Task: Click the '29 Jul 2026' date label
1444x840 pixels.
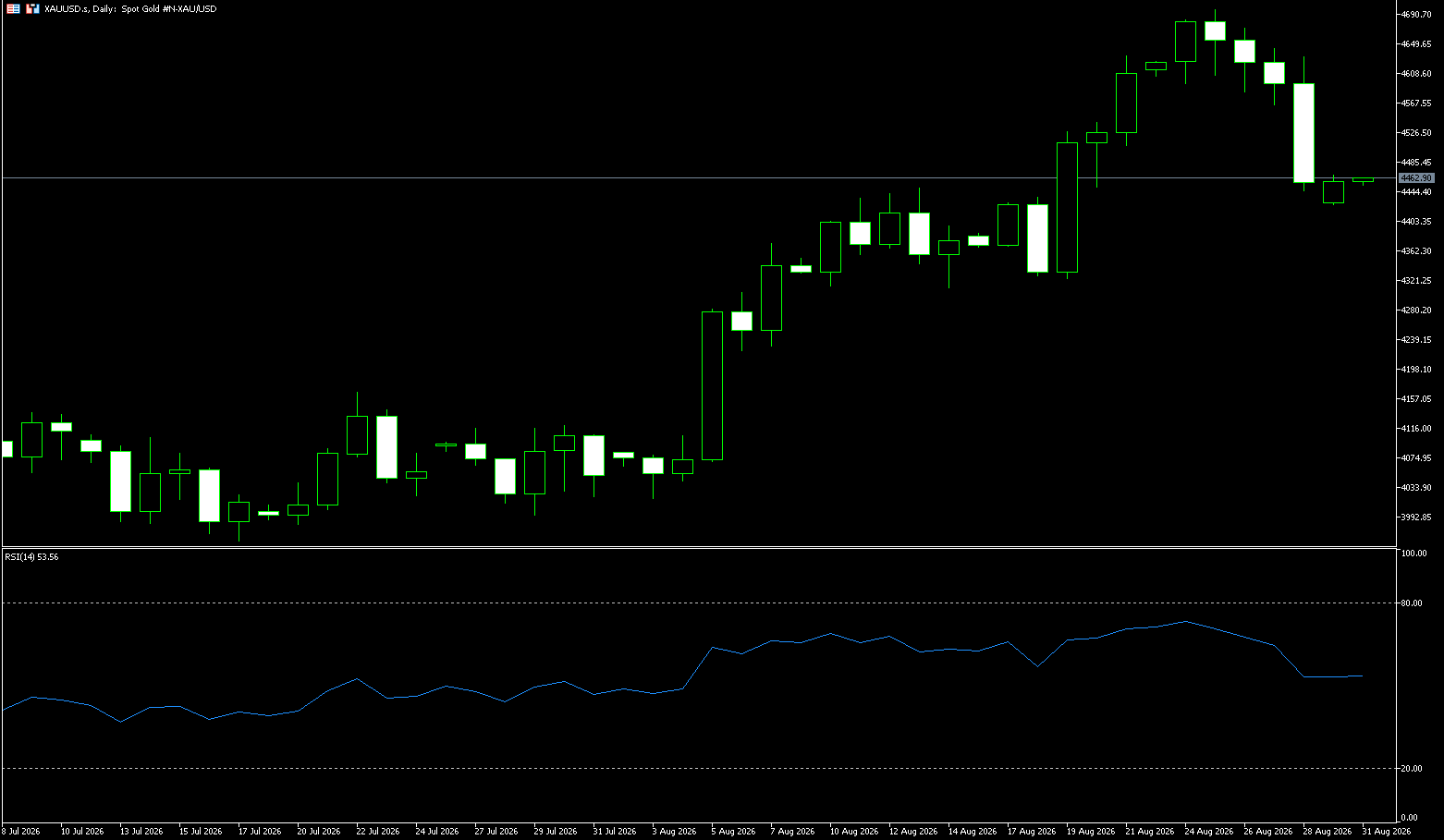Action: (556, 832)
